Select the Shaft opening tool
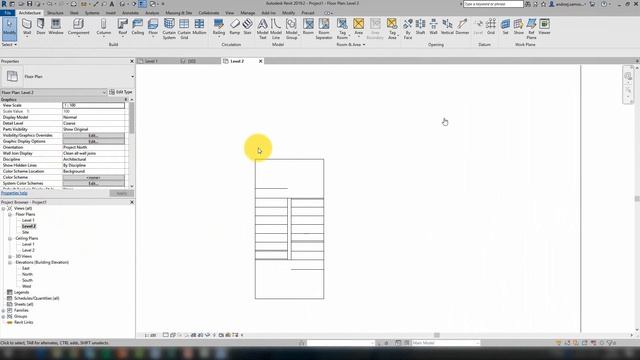 tap(420, 27)
